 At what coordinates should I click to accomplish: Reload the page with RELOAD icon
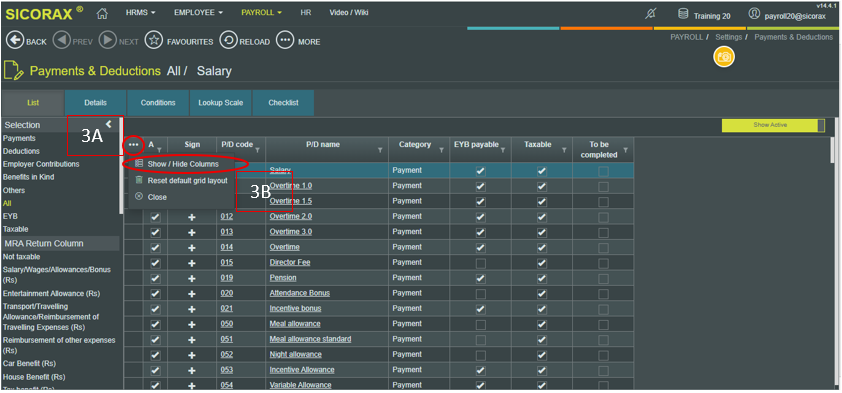coord(228,41)
